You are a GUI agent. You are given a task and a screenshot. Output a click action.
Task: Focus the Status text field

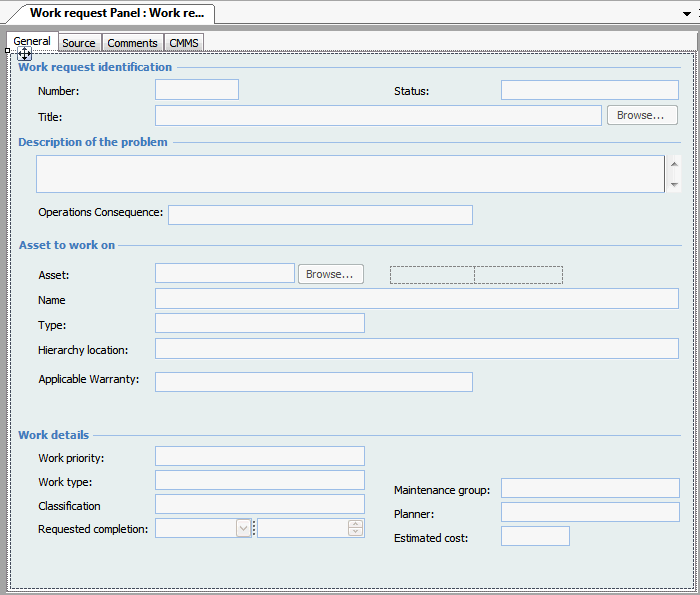coord(589,91)
